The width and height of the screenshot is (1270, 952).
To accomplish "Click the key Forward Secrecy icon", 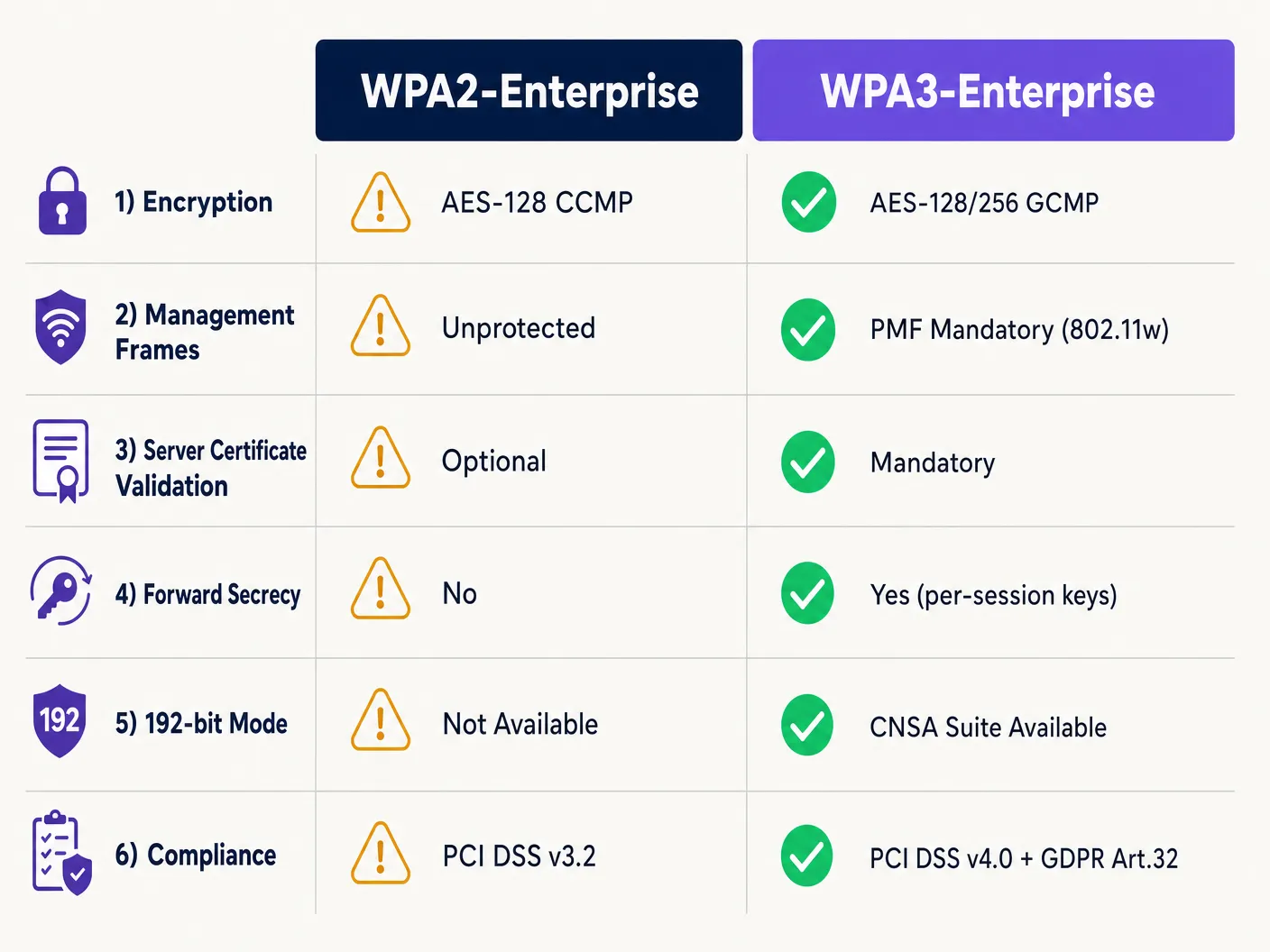I will pyautogui.click(x=60, y=590).
